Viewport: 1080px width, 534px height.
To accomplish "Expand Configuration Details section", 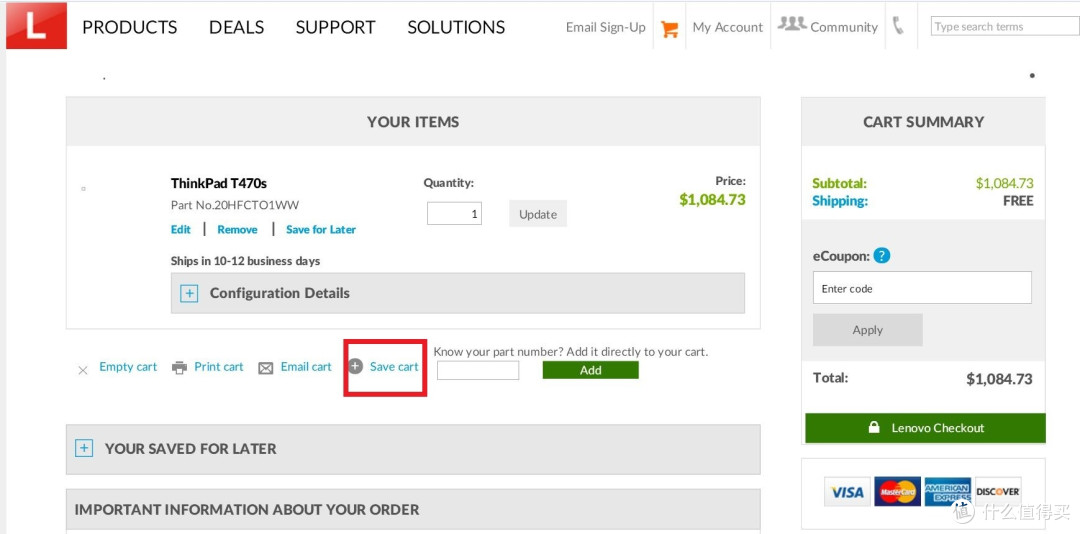I will coord(189,294).
